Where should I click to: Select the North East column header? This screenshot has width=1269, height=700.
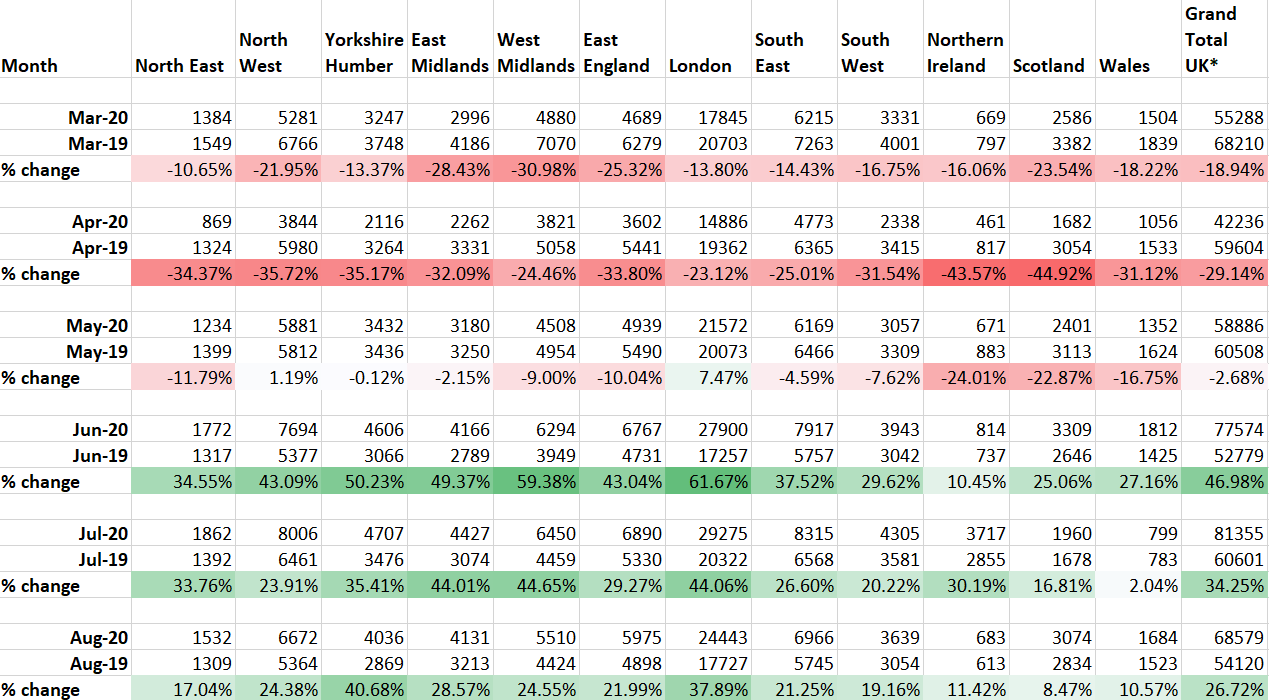pyautogui.click(x=180, y=66)
